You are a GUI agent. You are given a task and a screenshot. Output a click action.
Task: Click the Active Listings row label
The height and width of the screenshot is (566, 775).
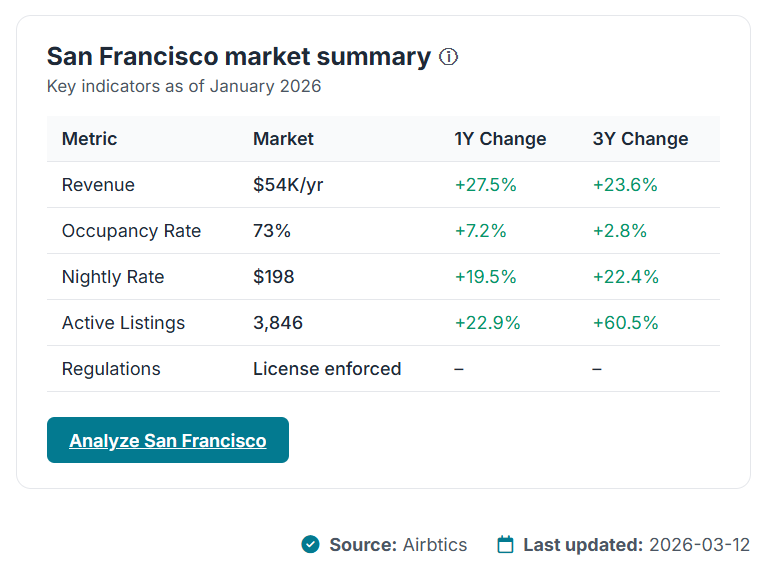tap(123, 323)
